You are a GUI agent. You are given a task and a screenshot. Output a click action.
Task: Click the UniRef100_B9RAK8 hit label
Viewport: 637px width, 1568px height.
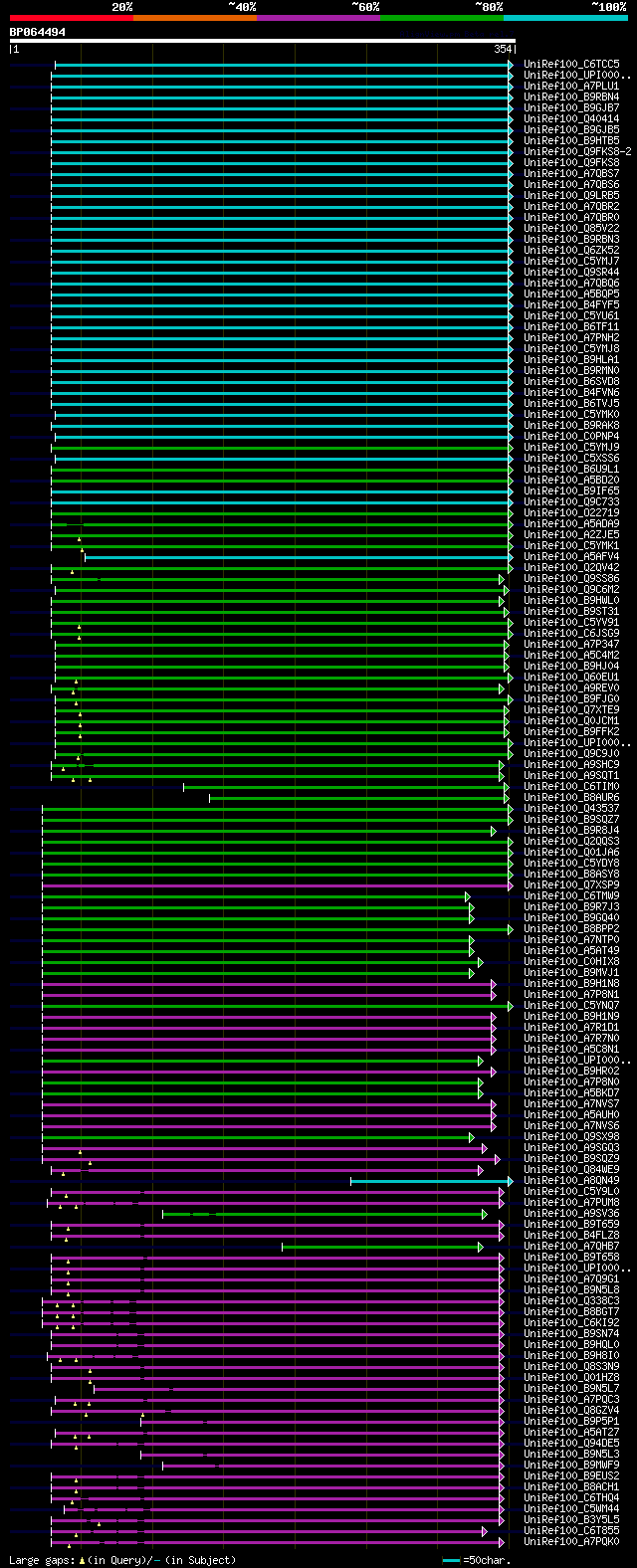pyautogui.click(x=571, y=425)
